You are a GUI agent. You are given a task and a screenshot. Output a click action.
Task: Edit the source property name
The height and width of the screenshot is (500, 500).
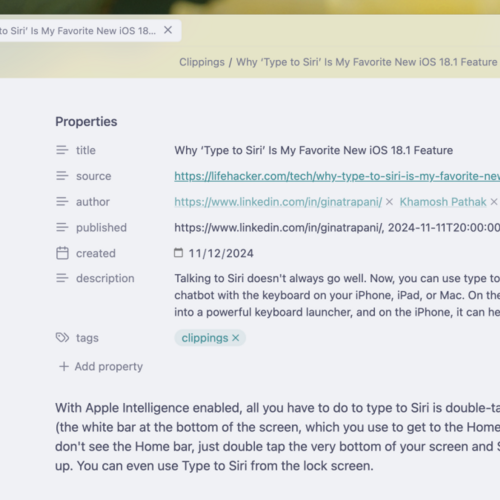point(94,176)
